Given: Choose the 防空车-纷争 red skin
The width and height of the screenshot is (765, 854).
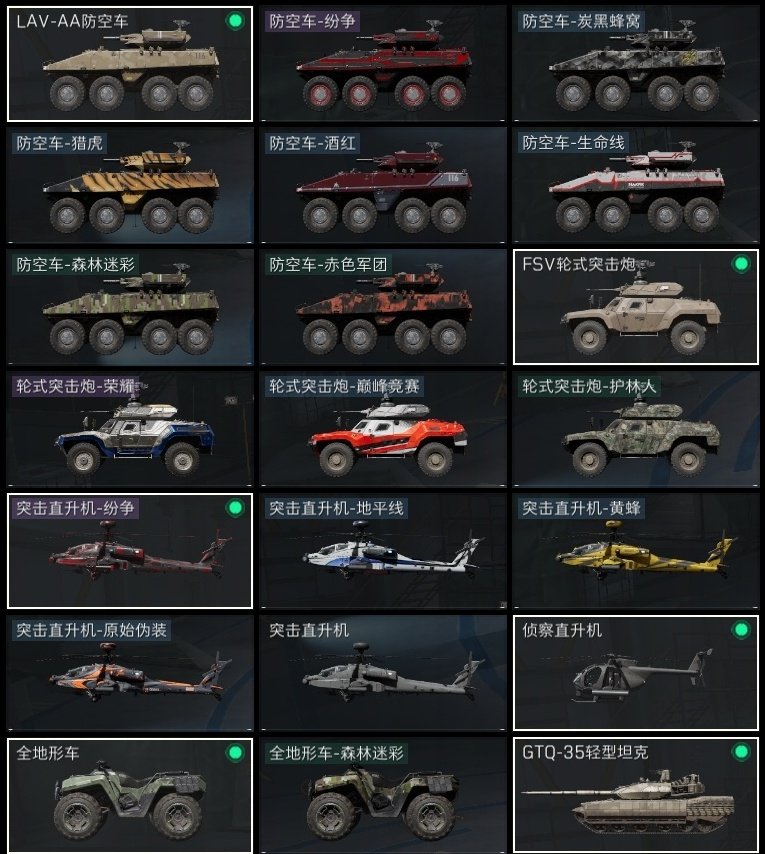Looking at the screenshot, I should tap(383, 64).
